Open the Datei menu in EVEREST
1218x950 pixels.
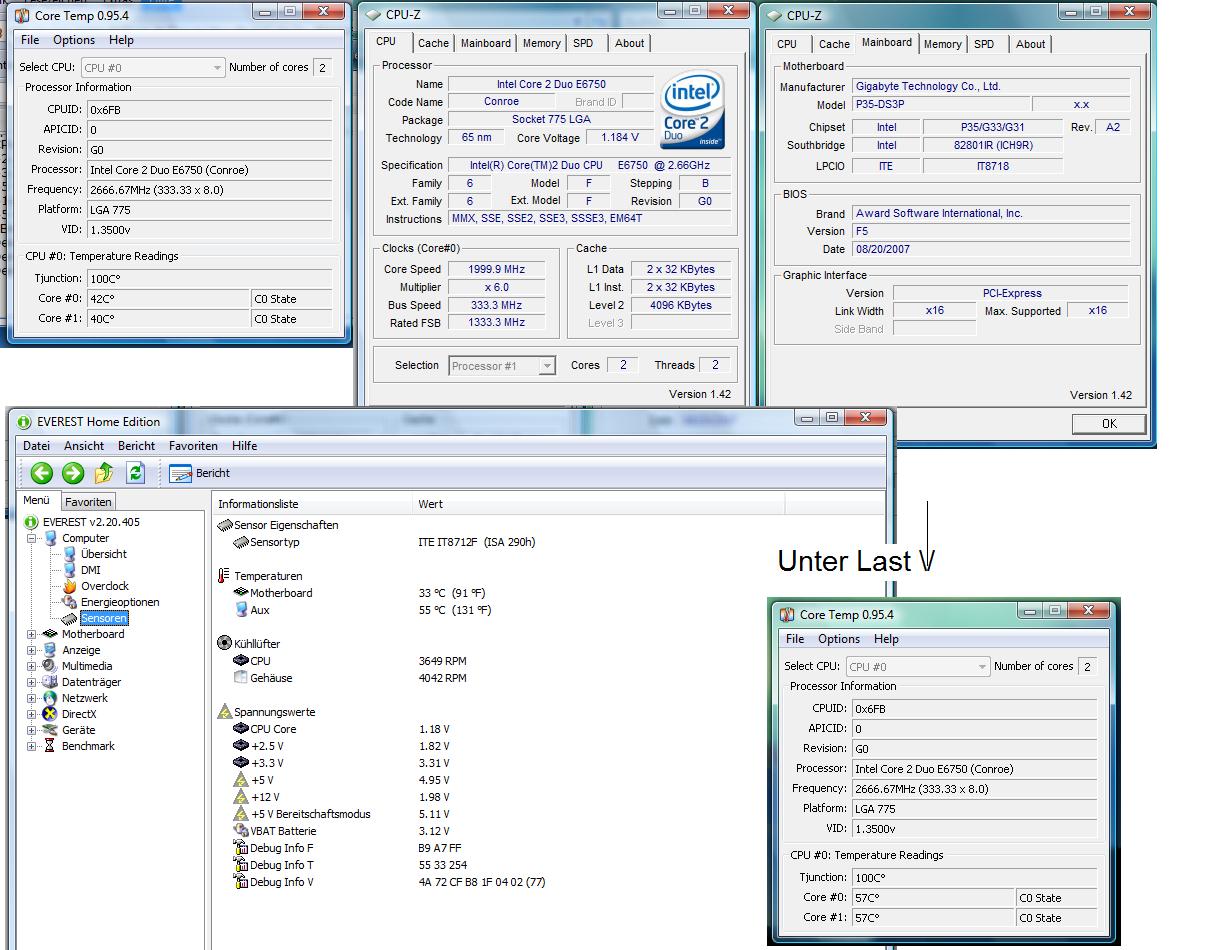[36, 446]
